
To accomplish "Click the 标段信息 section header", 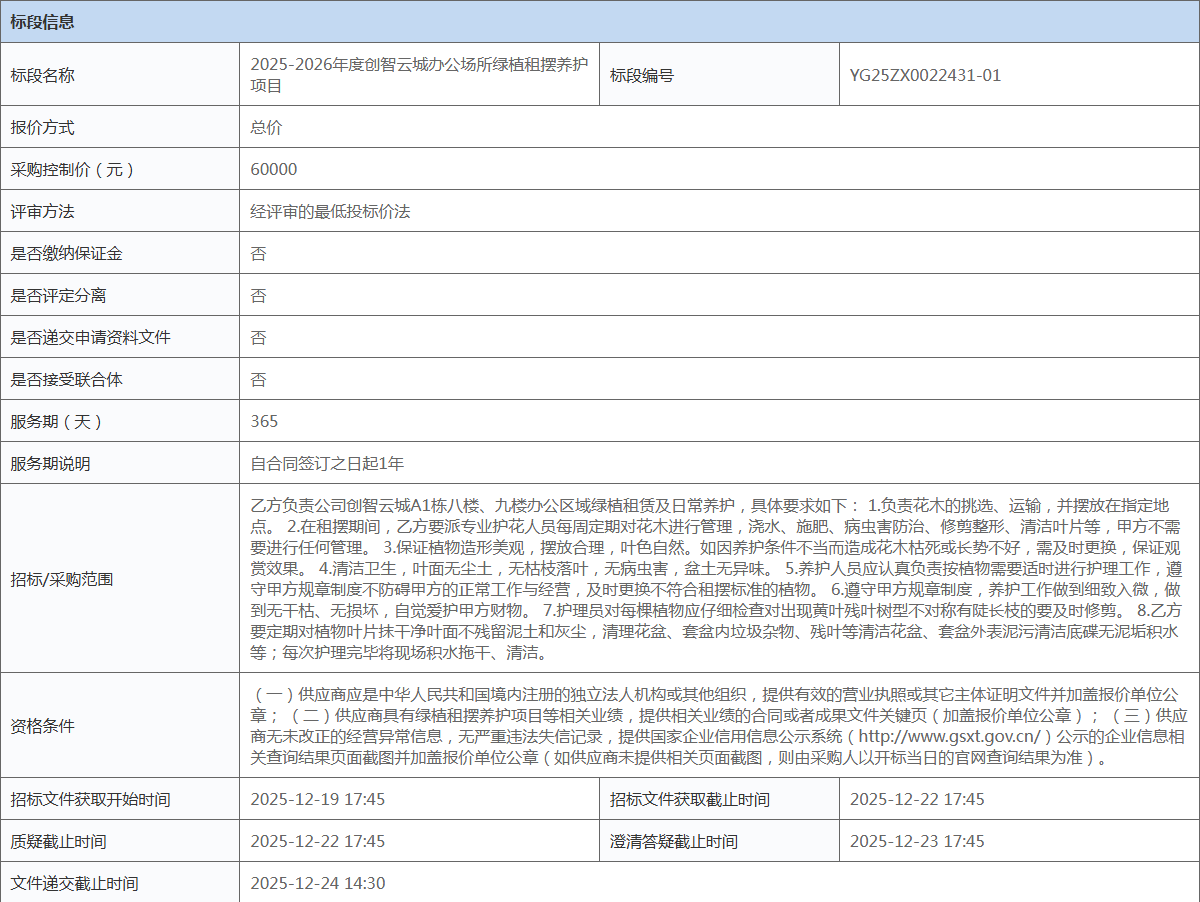I will click(x=42, y=22).
